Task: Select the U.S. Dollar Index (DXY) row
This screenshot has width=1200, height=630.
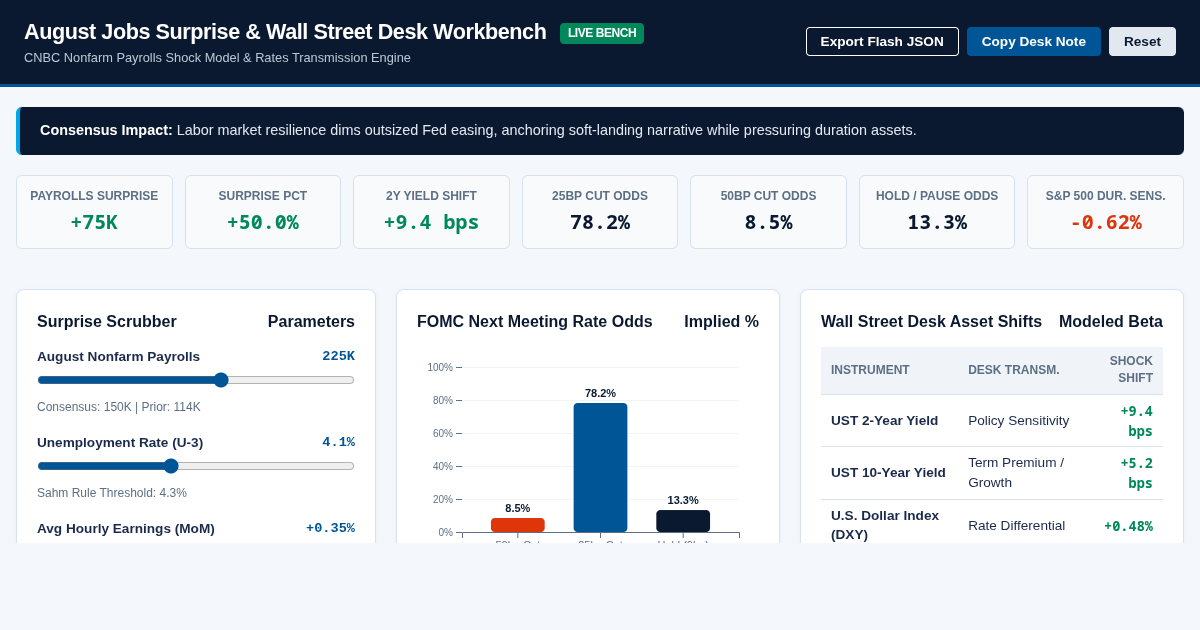Action: (x=992, y=522)
